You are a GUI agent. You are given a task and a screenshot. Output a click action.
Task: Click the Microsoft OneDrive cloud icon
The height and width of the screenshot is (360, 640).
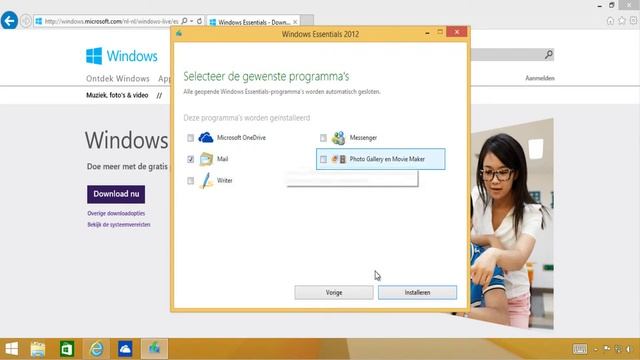tap(206, 138)
